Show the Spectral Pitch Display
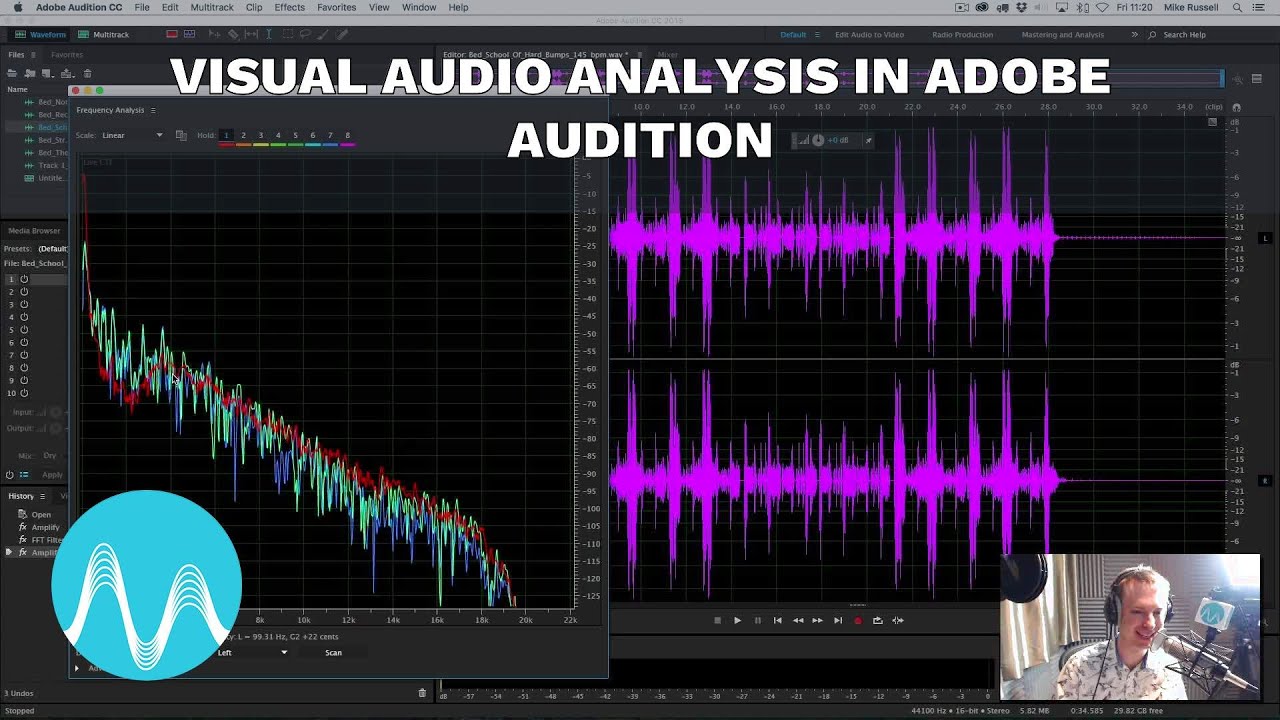1280x720 pixels. [x=189, y=34]
